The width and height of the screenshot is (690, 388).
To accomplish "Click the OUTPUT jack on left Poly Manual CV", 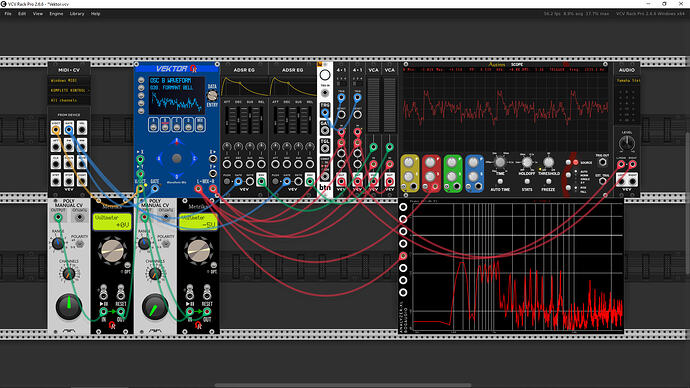I will point(58,217).
